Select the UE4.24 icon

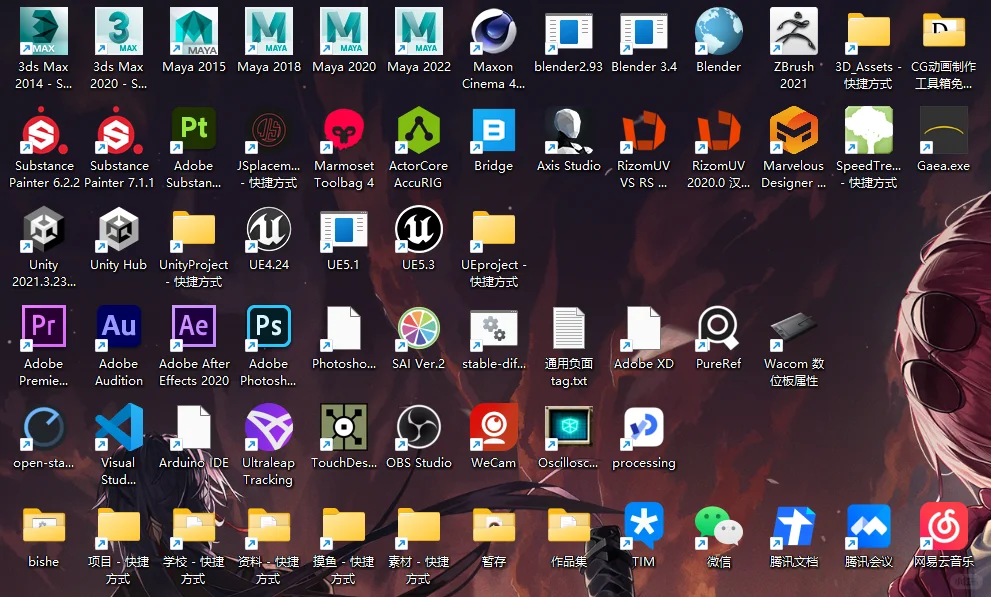[269, 229]
